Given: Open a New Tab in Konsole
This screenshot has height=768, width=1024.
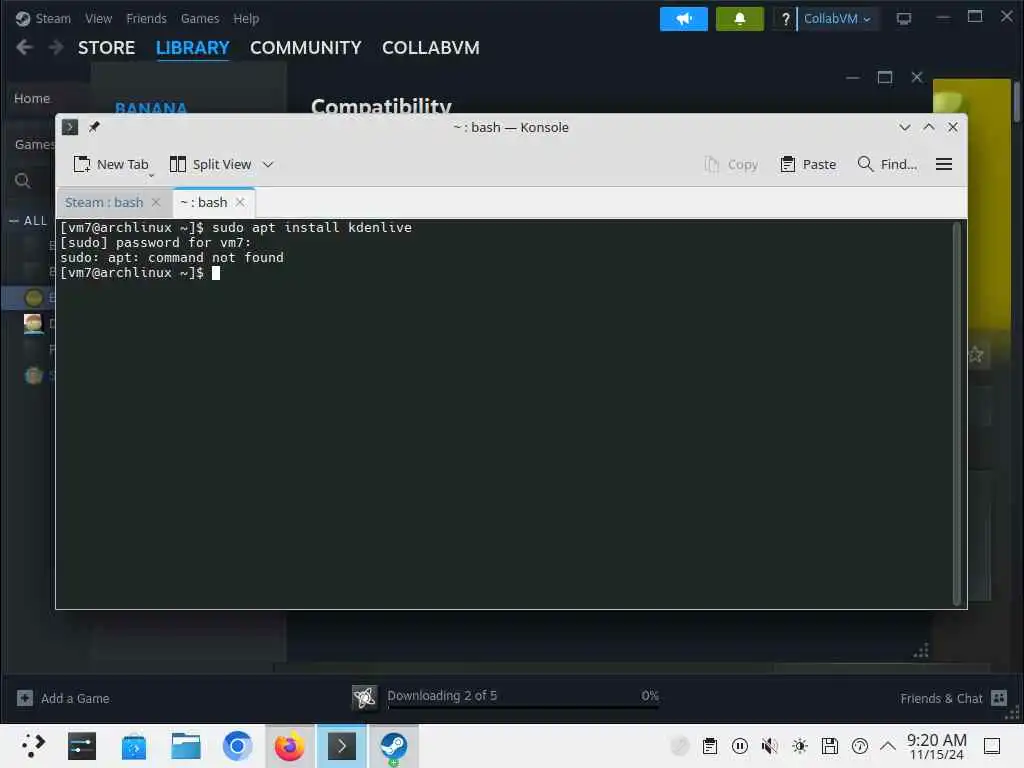Looking at the screenshot, I should [x=110, y=165].
